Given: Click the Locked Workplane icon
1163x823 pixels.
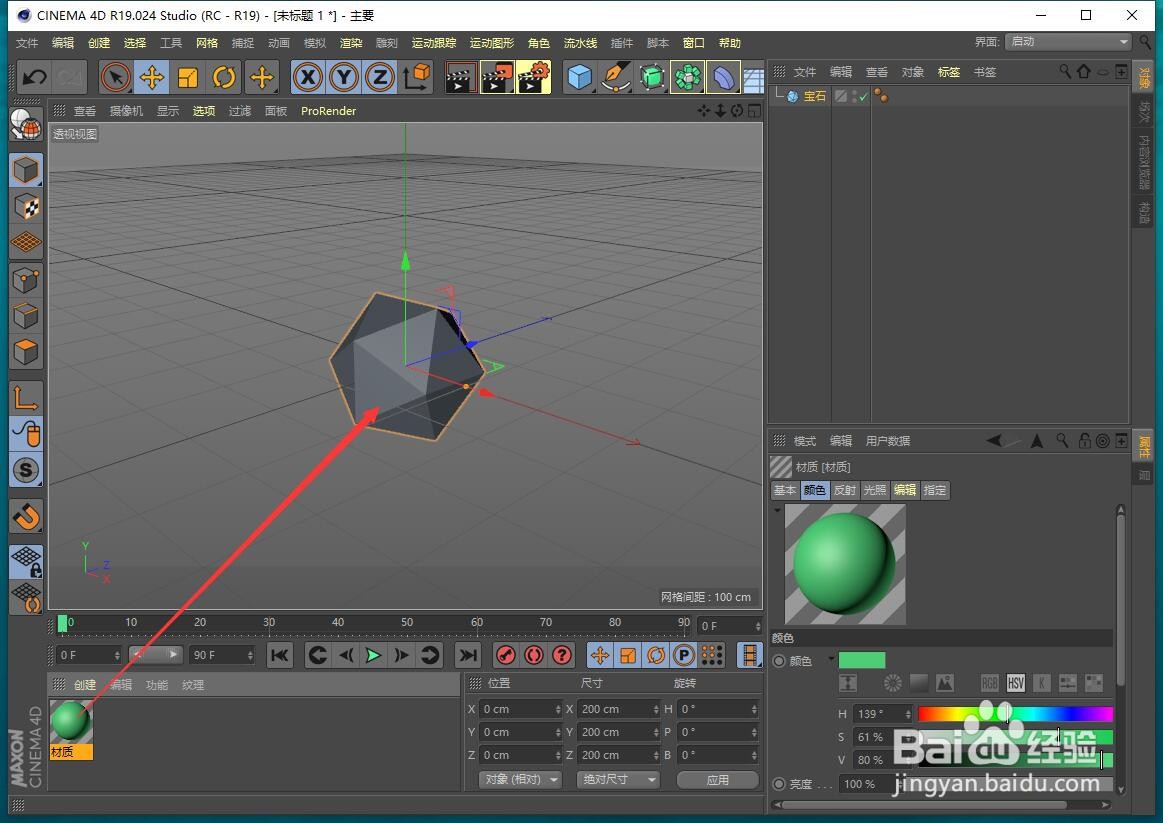Looking at the screenshot, I should (x=26, y=562).
